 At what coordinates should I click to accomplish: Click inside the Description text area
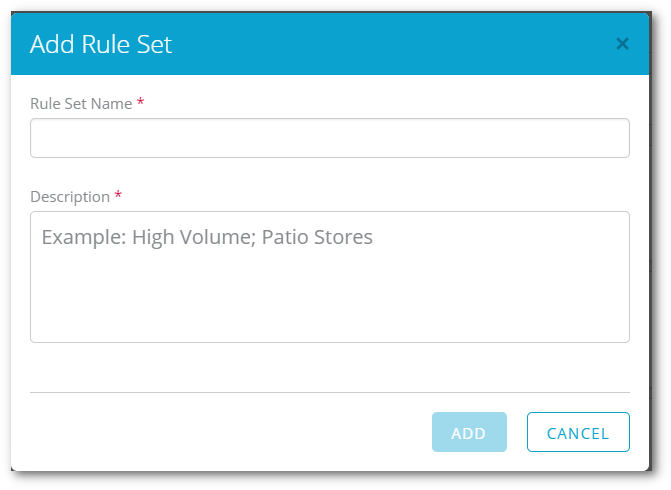(330, 277)
